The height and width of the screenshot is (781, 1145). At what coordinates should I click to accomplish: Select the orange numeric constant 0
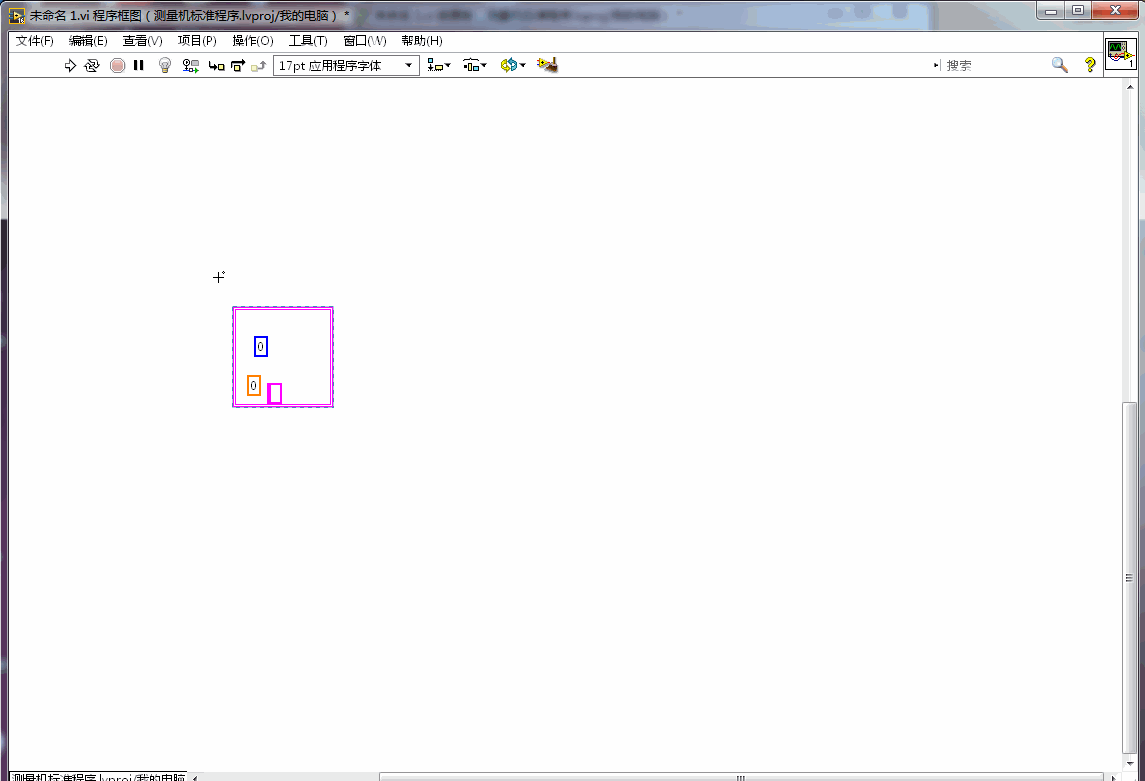(x=253, y=385)
